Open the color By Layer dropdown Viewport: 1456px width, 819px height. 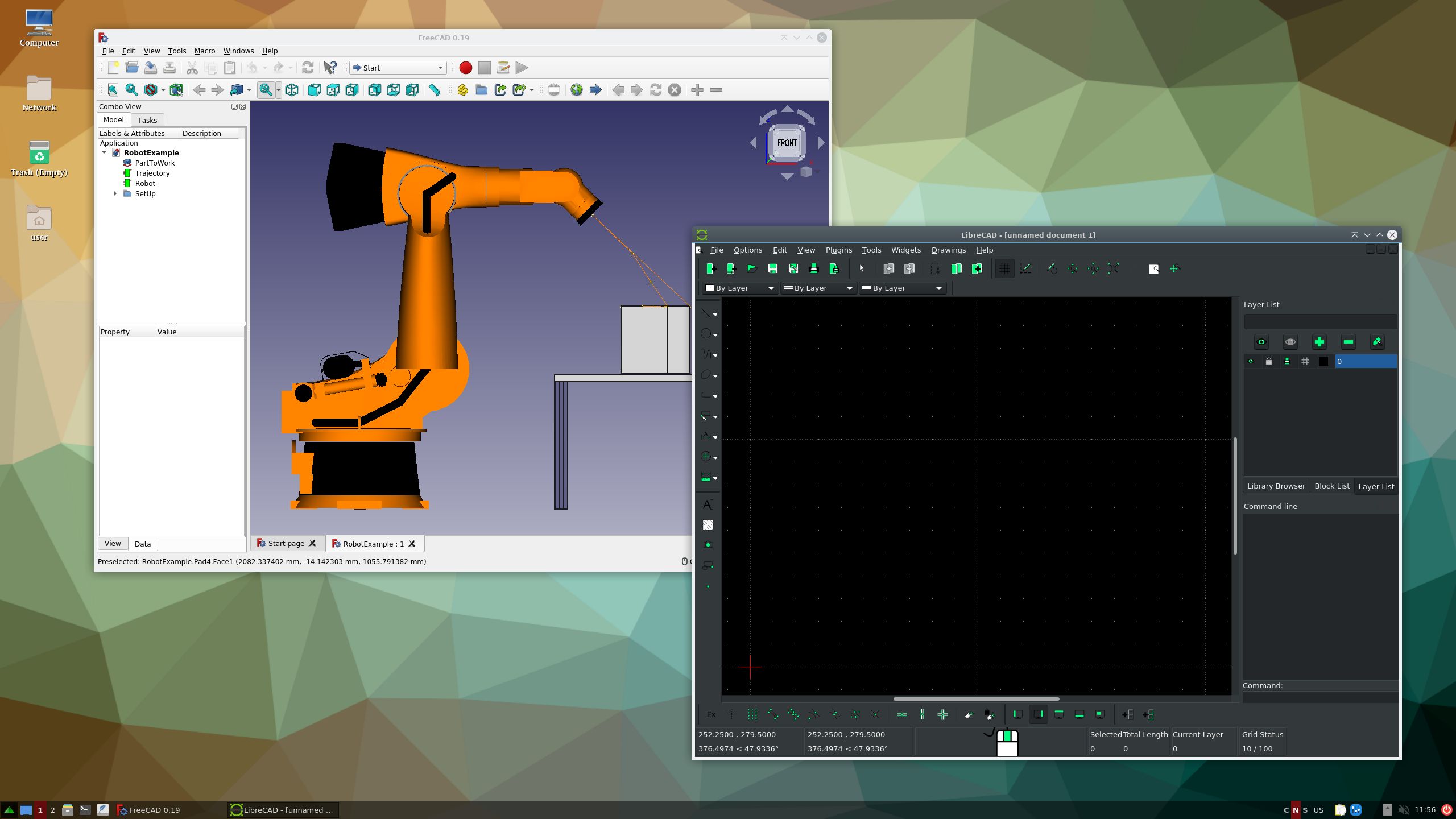coord(739,288)
